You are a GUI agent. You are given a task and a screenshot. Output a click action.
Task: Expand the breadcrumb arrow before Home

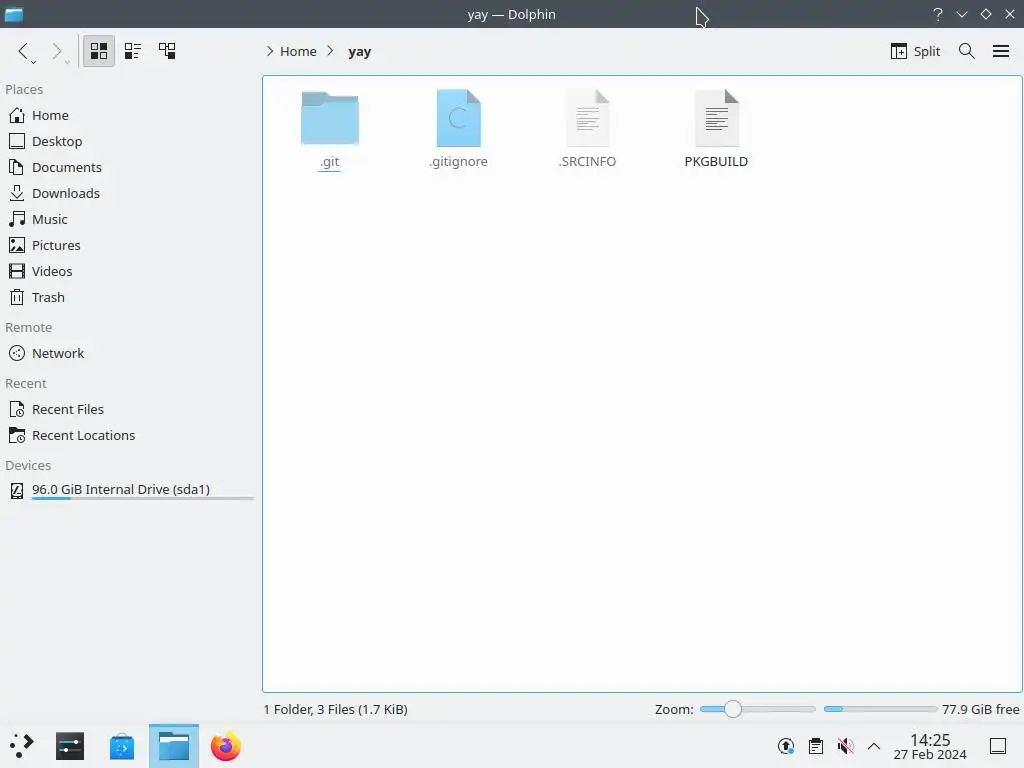point(270,51)
